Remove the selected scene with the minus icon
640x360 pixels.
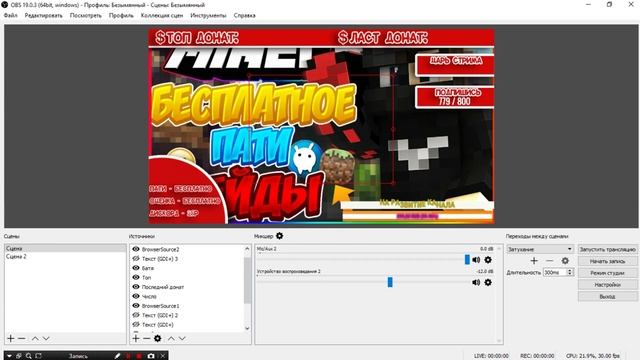22,338
